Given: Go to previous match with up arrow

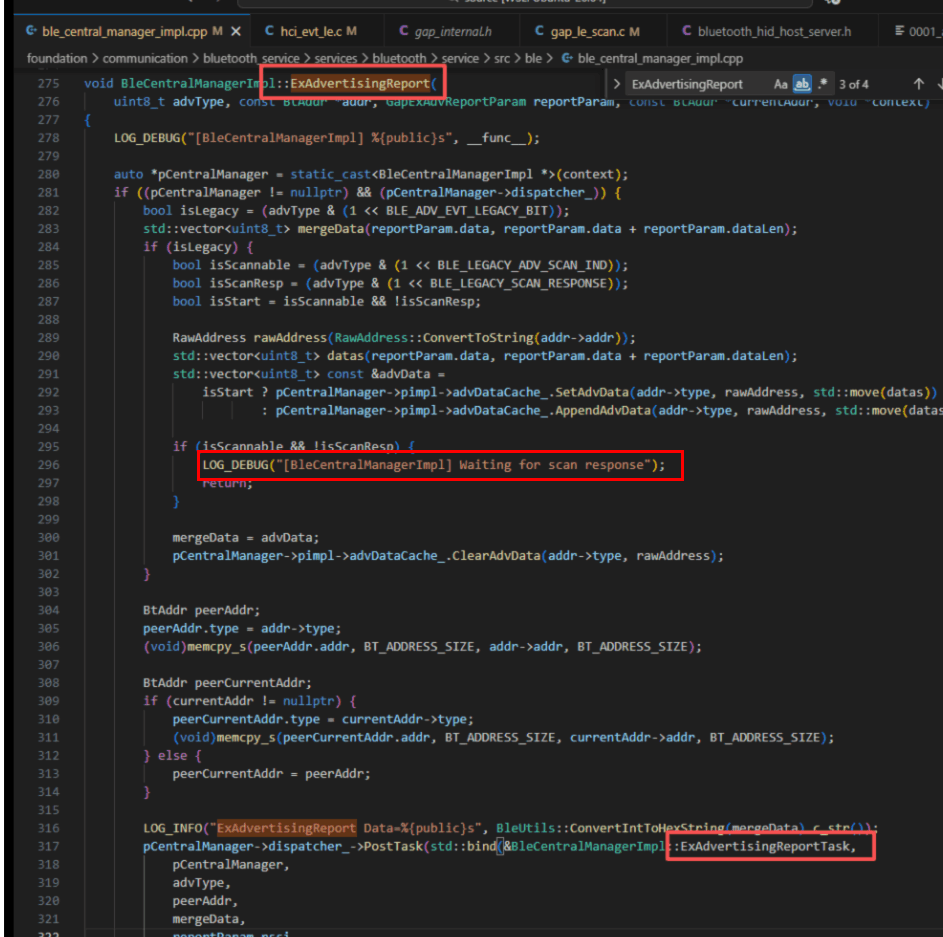Looking at the screenshot, I should pyautogui.click(x=918, y=84).
